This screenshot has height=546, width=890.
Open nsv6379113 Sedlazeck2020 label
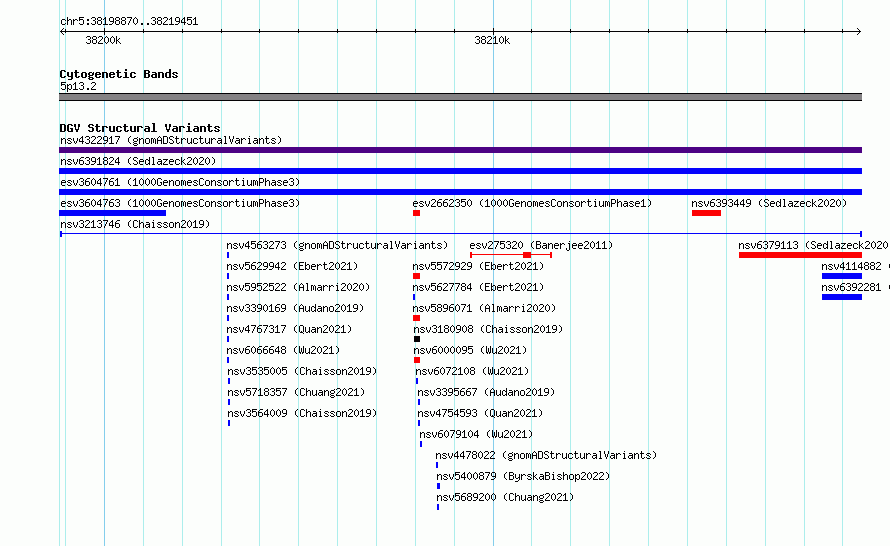click(x=813, y=245)
